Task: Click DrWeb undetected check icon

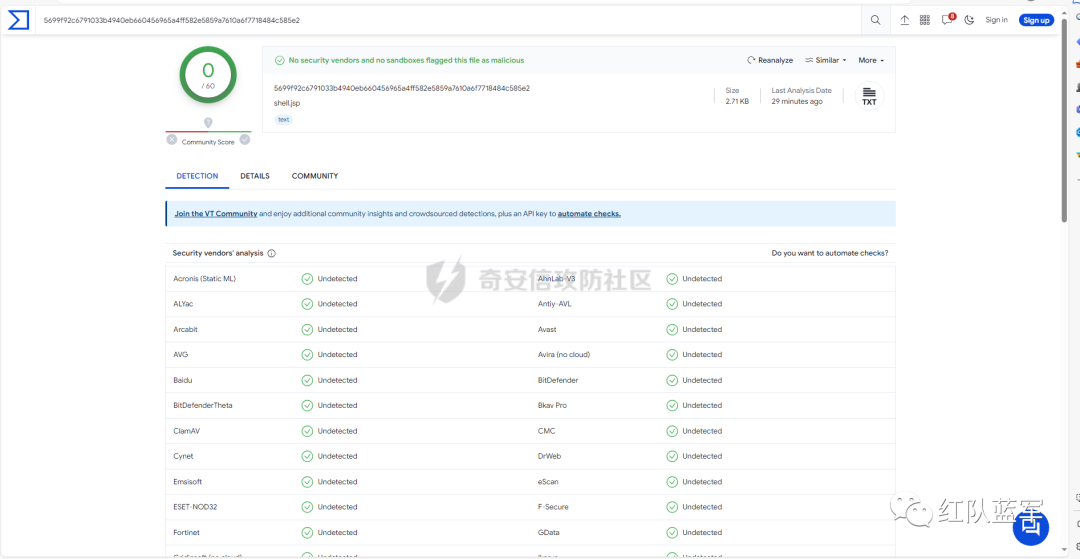Action: (x=672, y=456)
